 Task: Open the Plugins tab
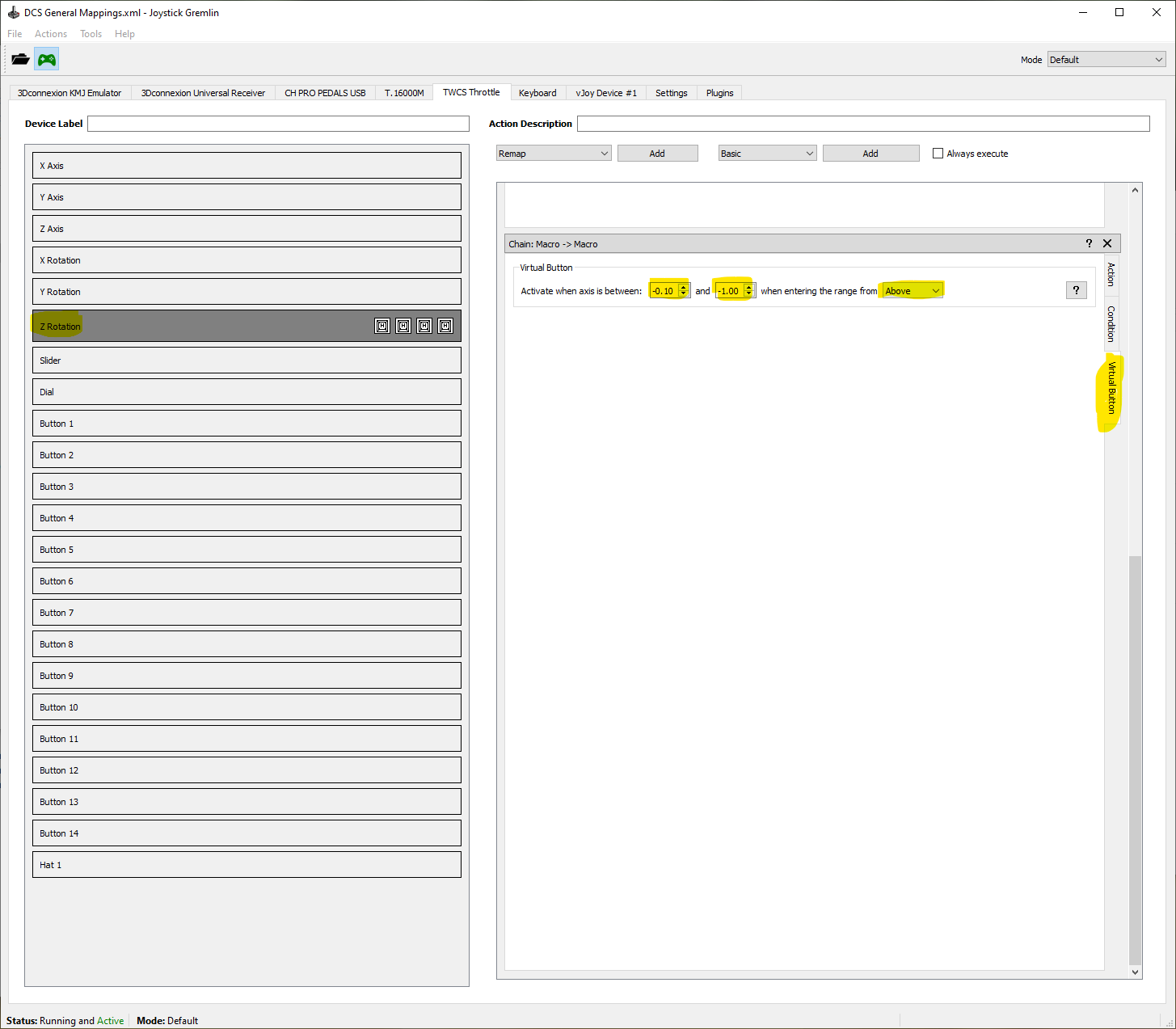click(x=719, y=93)
